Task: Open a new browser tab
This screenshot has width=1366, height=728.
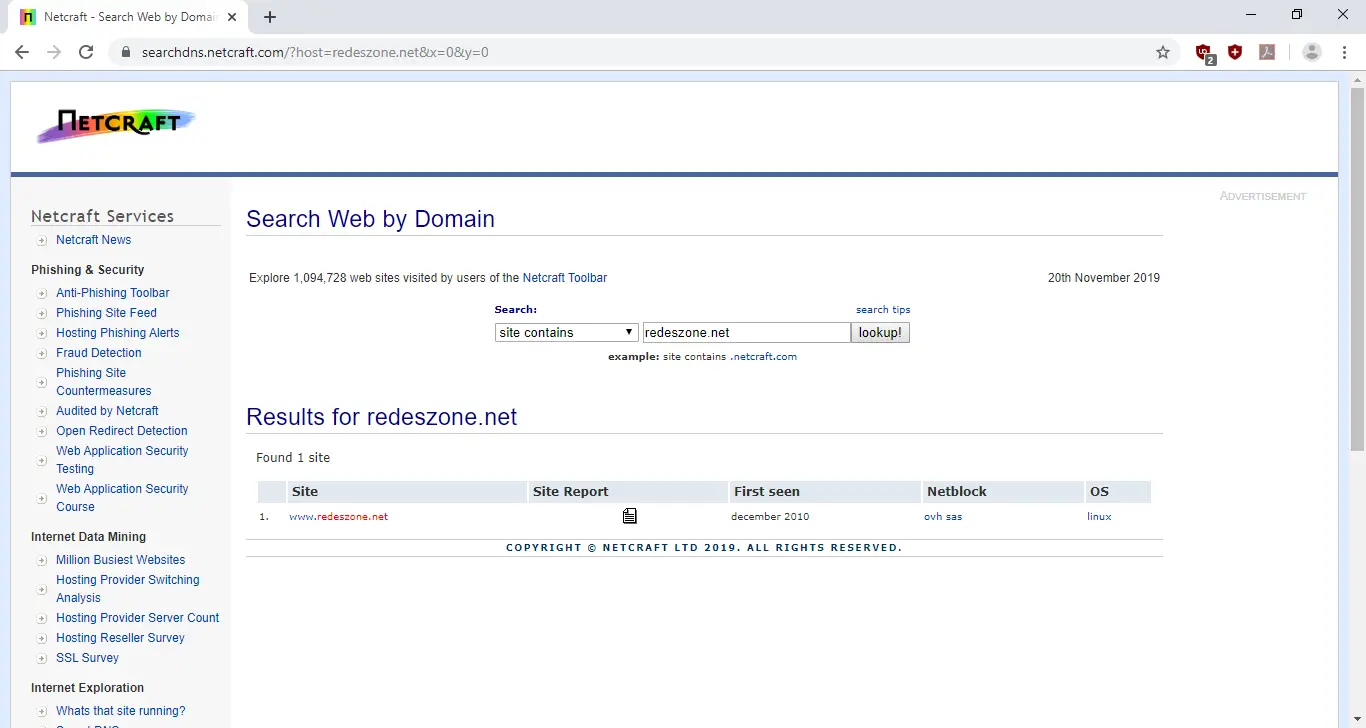Action: coord(270,17)
